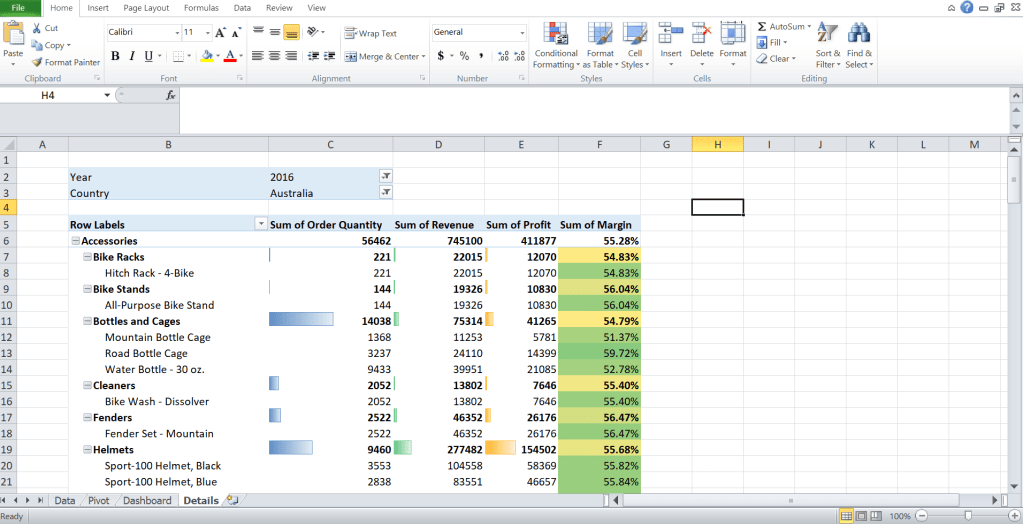Collapse the Accessories row group
The image size is (1023, 524).
75,241
